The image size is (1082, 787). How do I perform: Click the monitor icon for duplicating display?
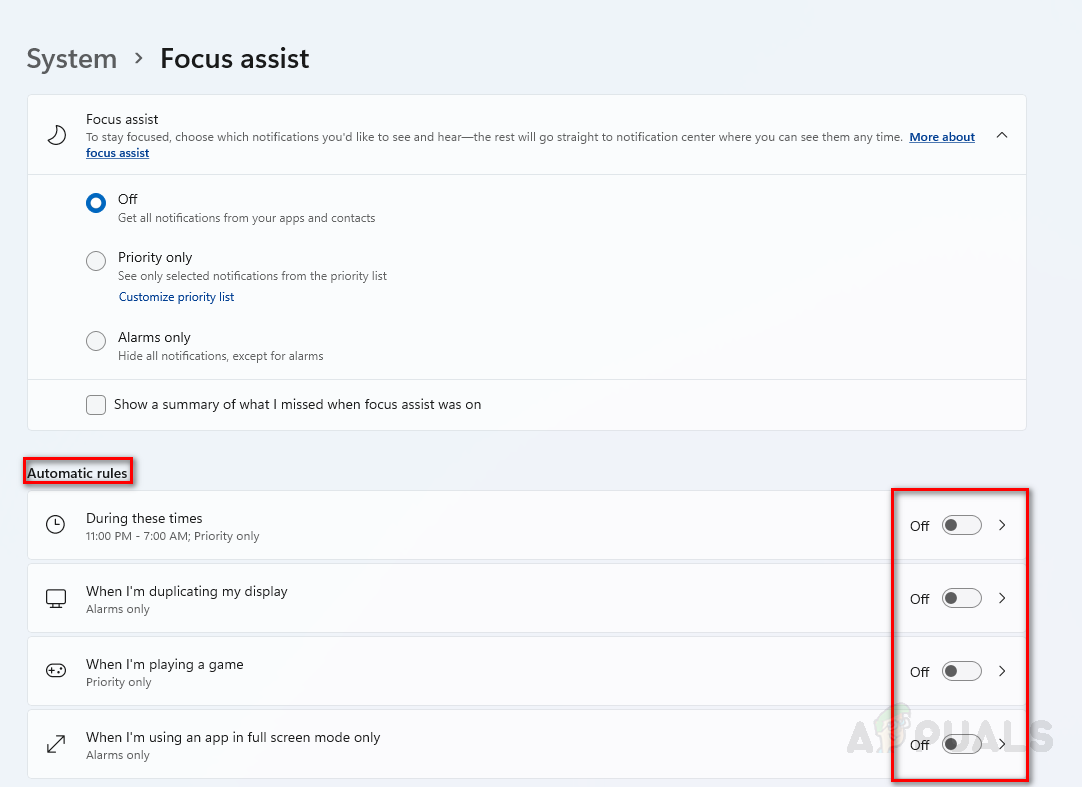tap(56, 598)
